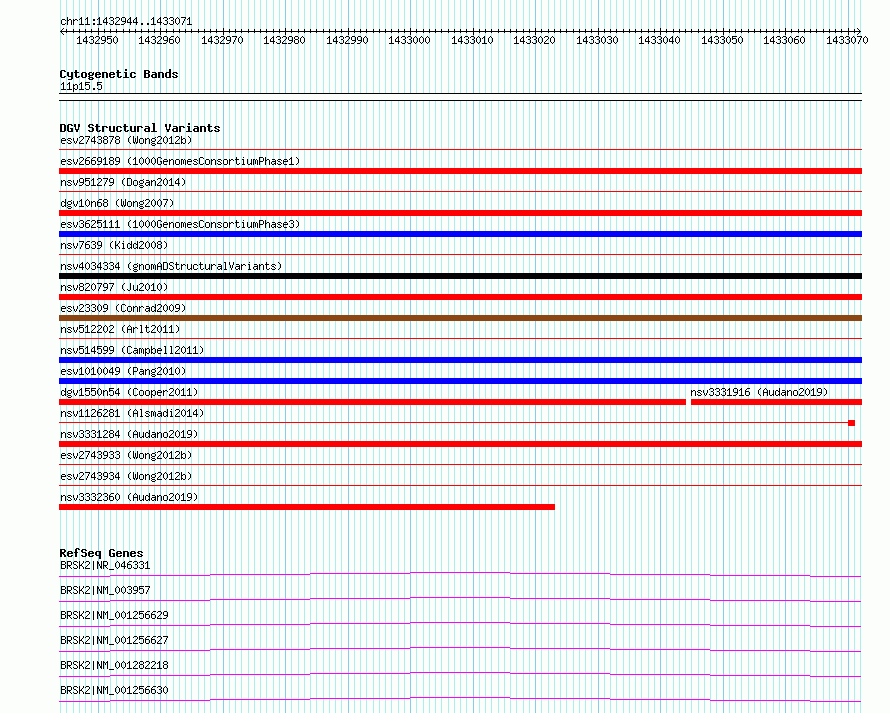Select variant nsv820797 (Ju2010)

tap(114, 287)
